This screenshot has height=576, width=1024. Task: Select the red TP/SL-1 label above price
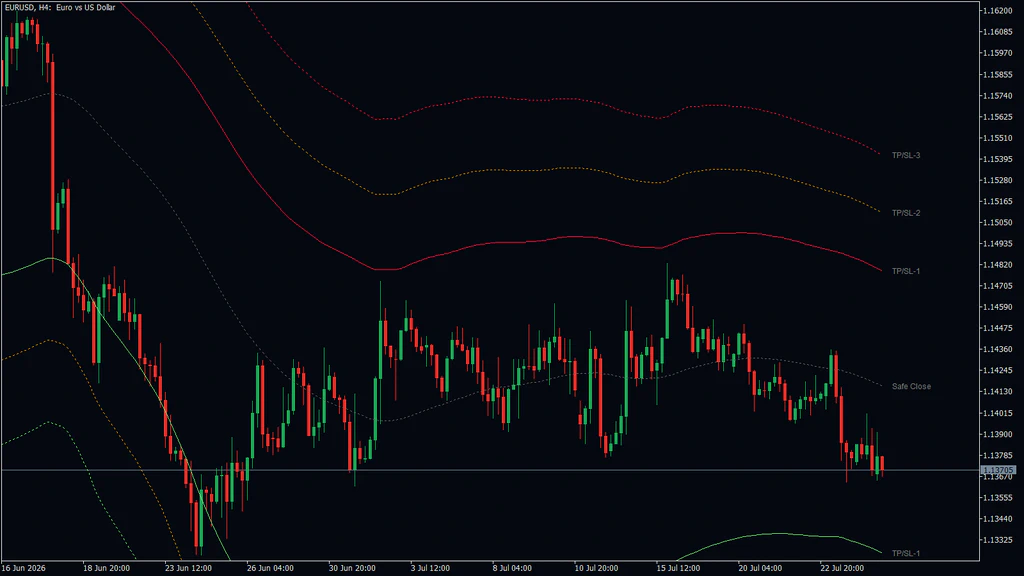click(906, 271)
